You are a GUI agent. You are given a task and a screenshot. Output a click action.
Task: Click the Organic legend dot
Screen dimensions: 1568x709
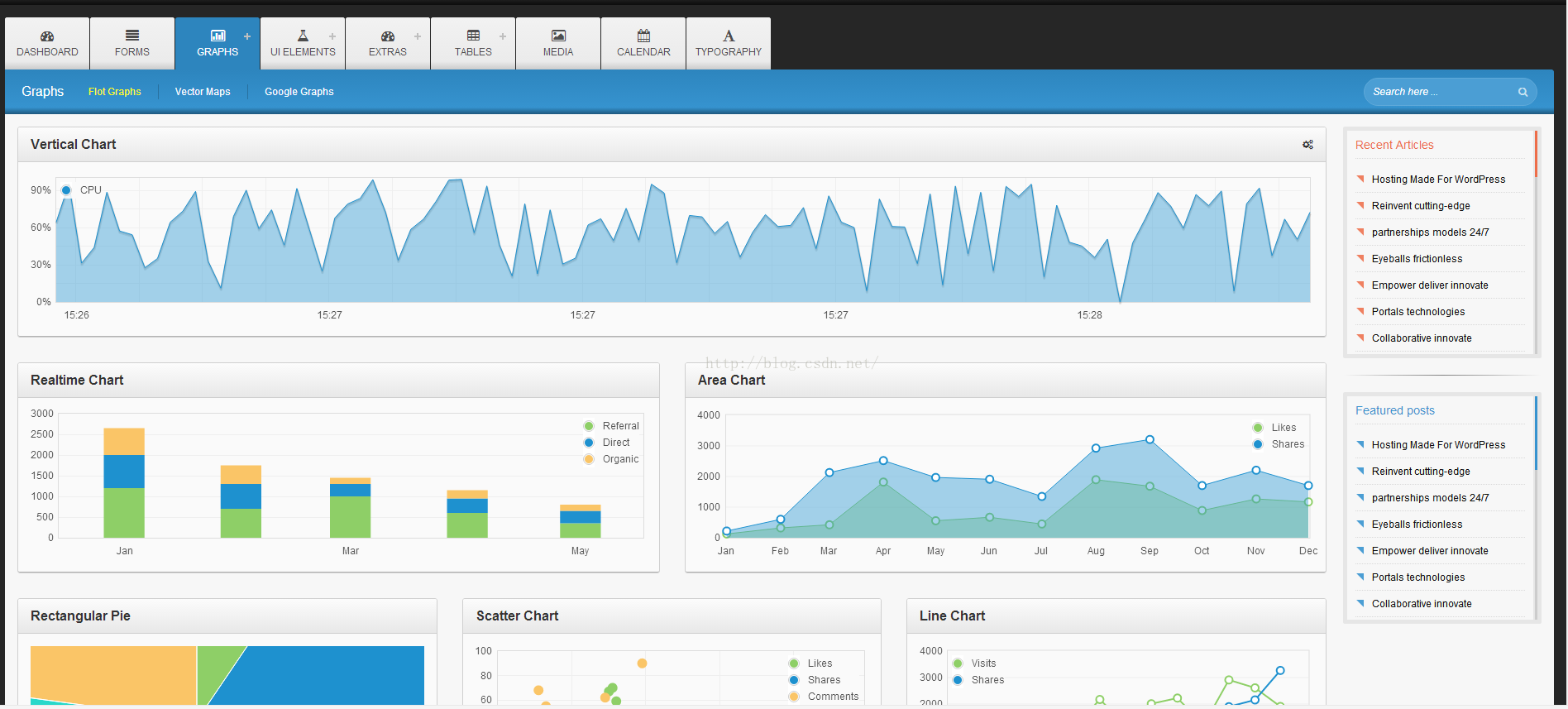(589, 459)
